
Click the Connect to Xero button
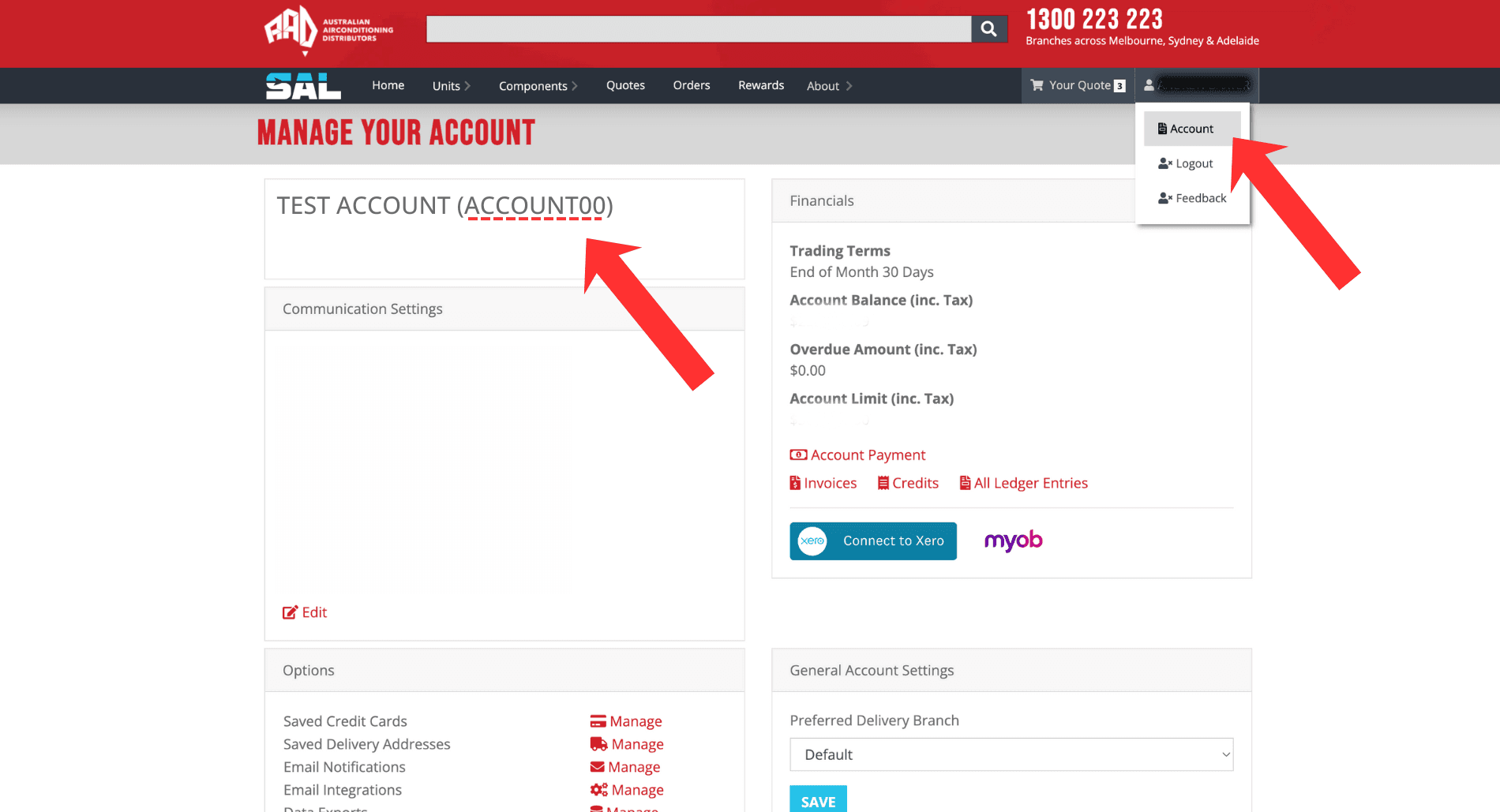click(872, 541)
